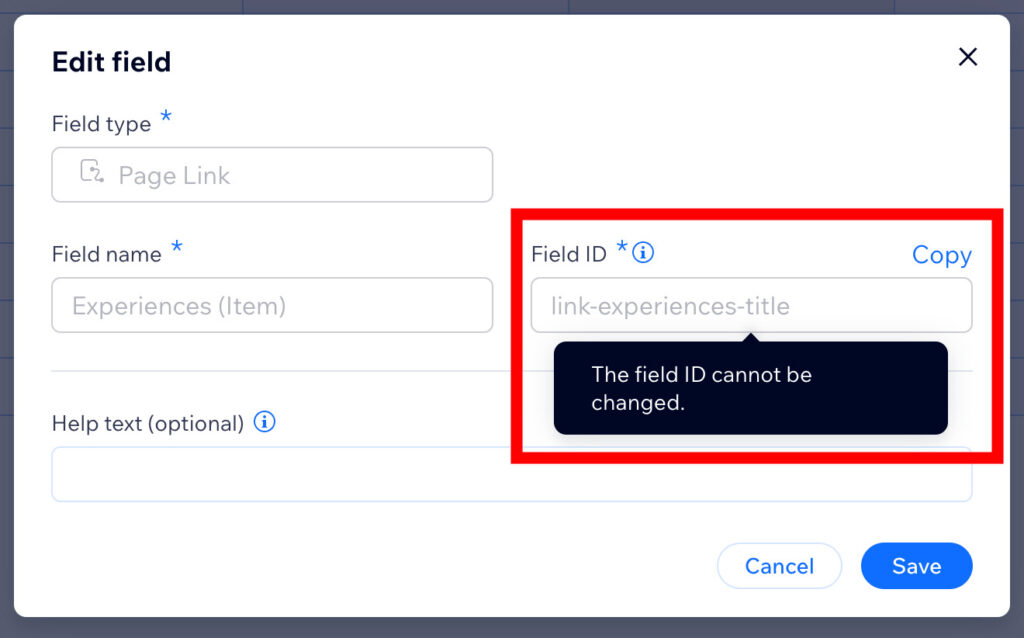This screenshot has height=638, width=1024.
Task: Open the Field ID info icon
Action: 643,252
